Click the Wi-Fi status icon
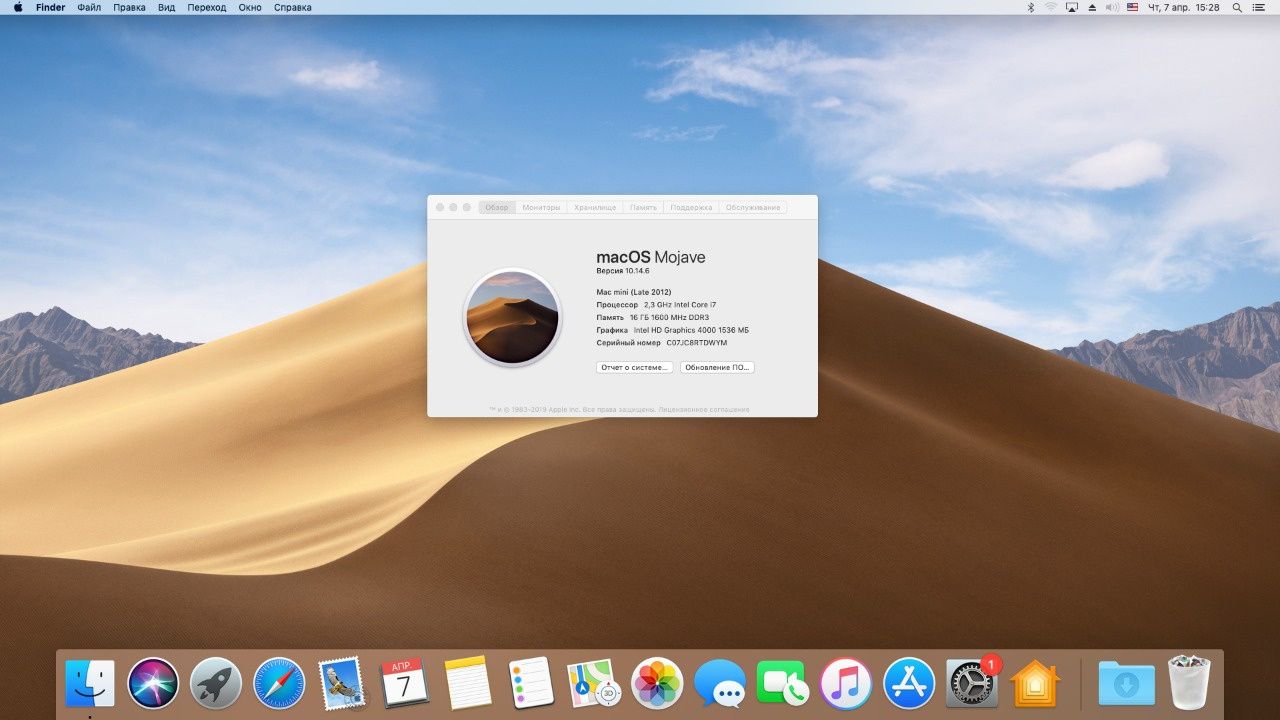The height and width of the screenshot is (720, 1280). (x=1051, y=7)
